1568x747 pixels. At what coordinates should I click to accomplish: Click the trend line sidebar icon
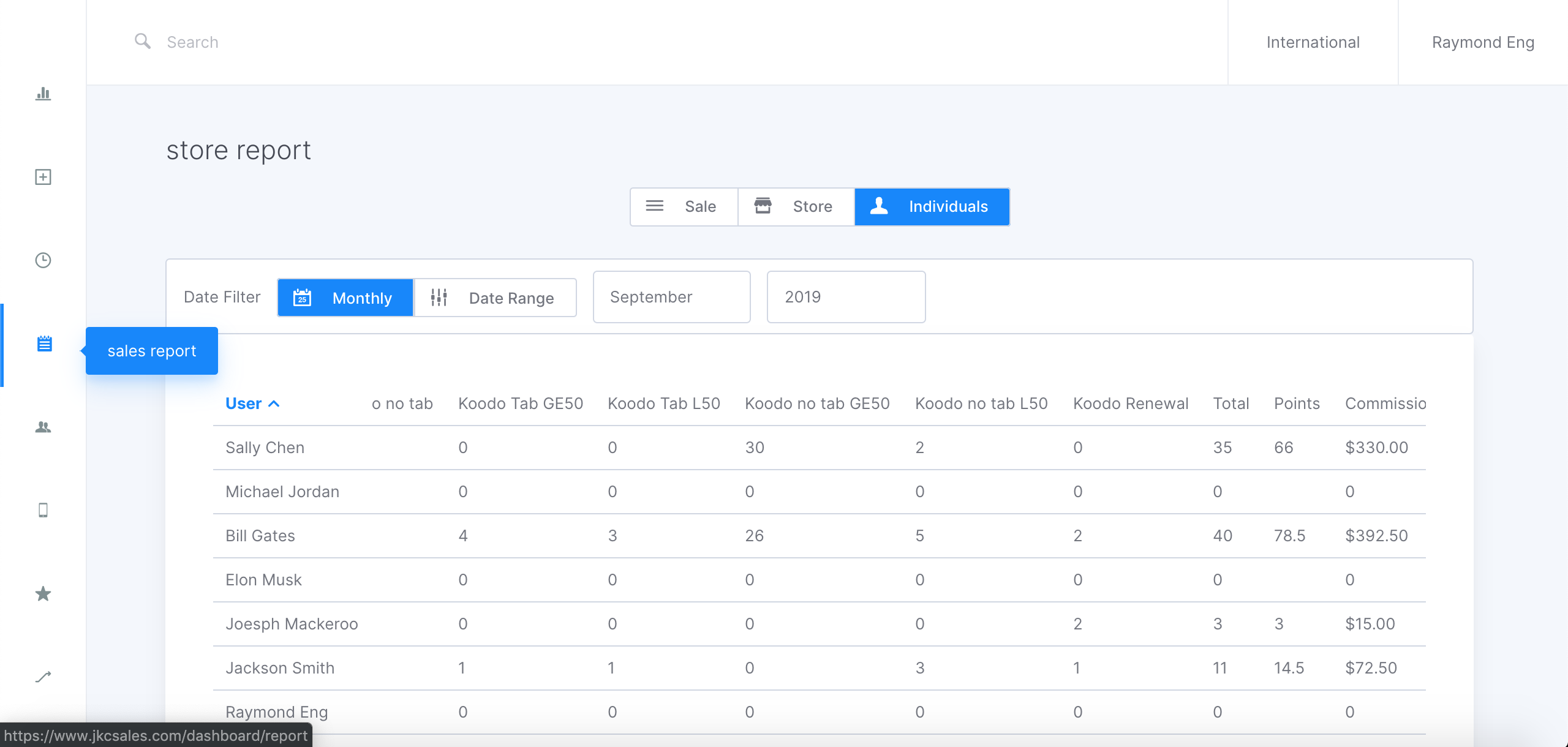[x=43, y=677]
